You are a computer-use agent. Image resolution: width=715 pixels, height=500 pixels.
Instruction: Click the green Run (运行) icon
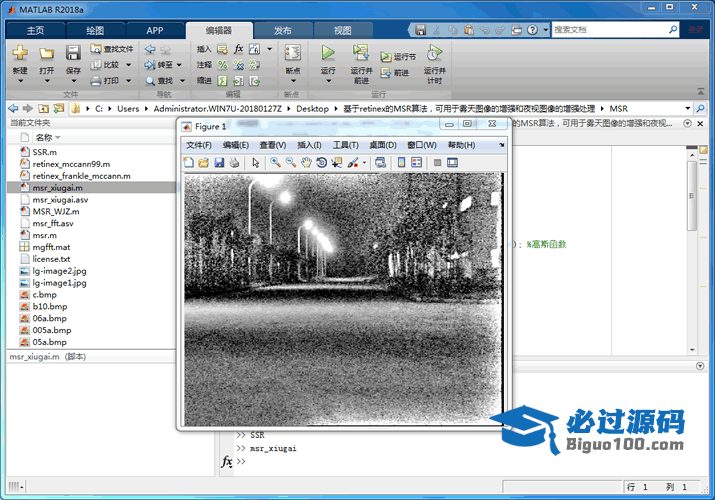pyautogui.click(x=327, y=53)
